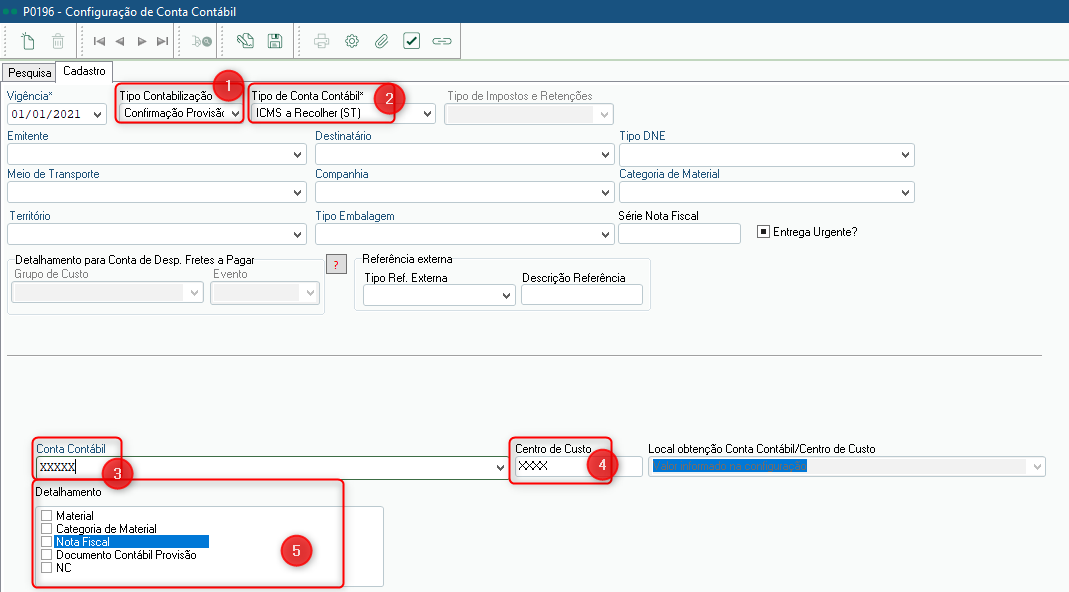
Task: Open the Tipo Ref. Externa dropdown
Action: tap(506, 295)
